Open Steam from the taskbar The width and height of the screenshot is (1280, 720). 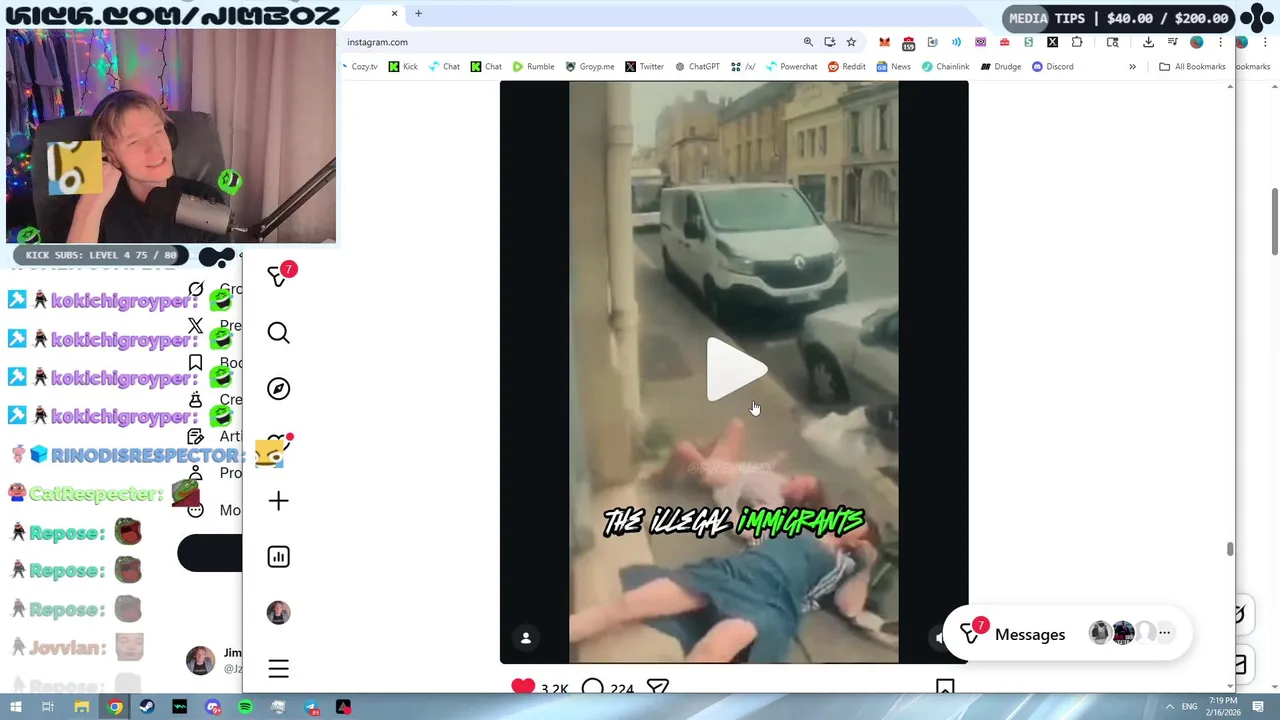147,707
